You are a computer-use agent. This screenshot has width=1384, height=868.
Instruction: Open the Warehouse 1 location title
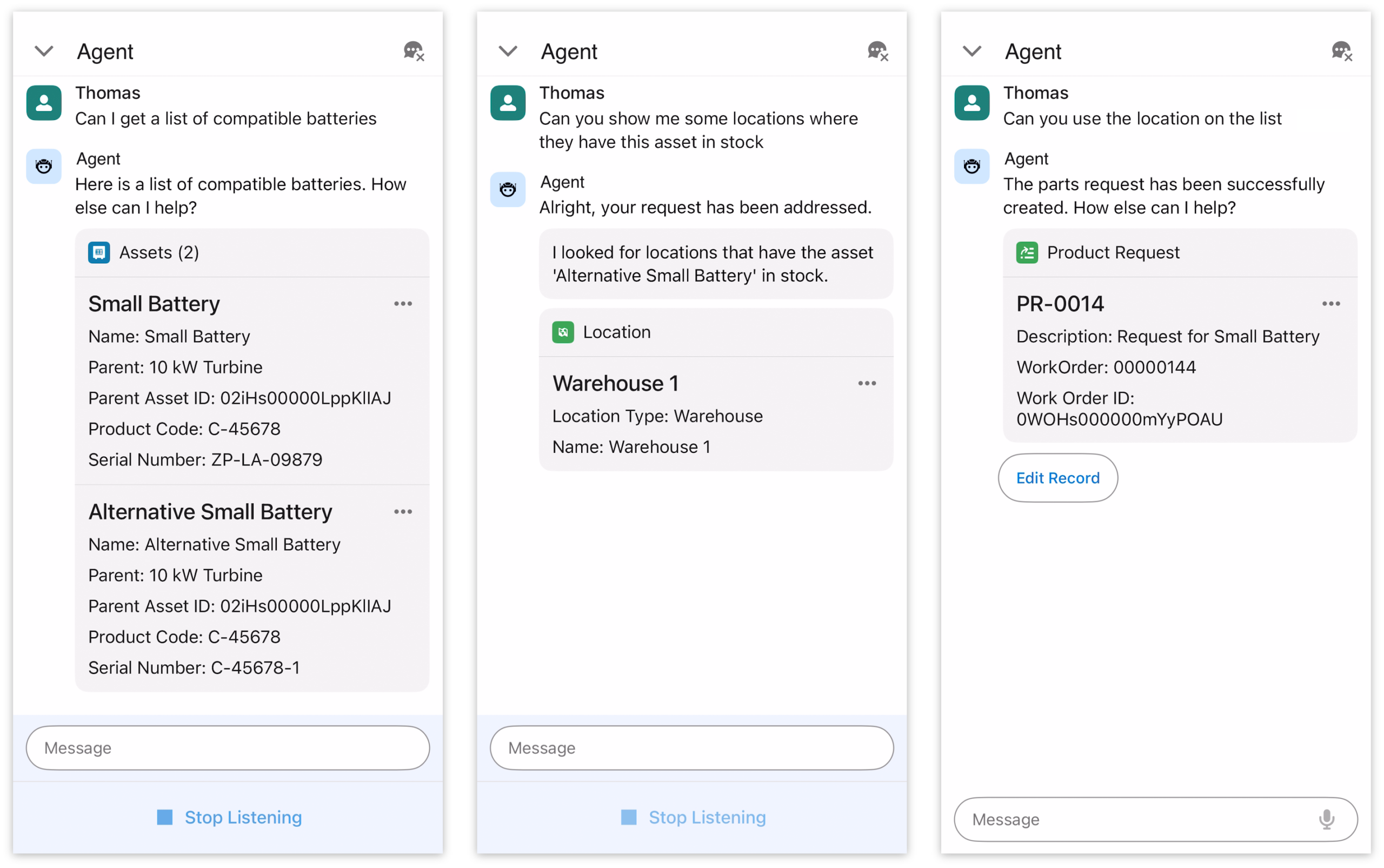tap(616, 384)
